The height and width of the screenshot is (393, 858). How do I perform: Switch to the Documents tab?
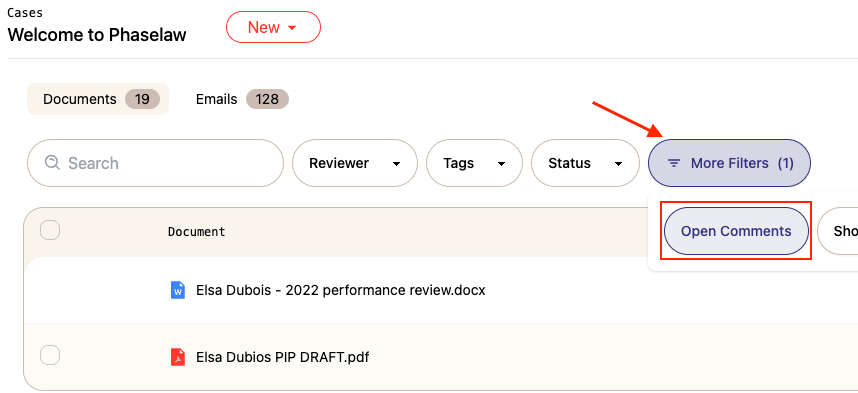tap(98, 99)
